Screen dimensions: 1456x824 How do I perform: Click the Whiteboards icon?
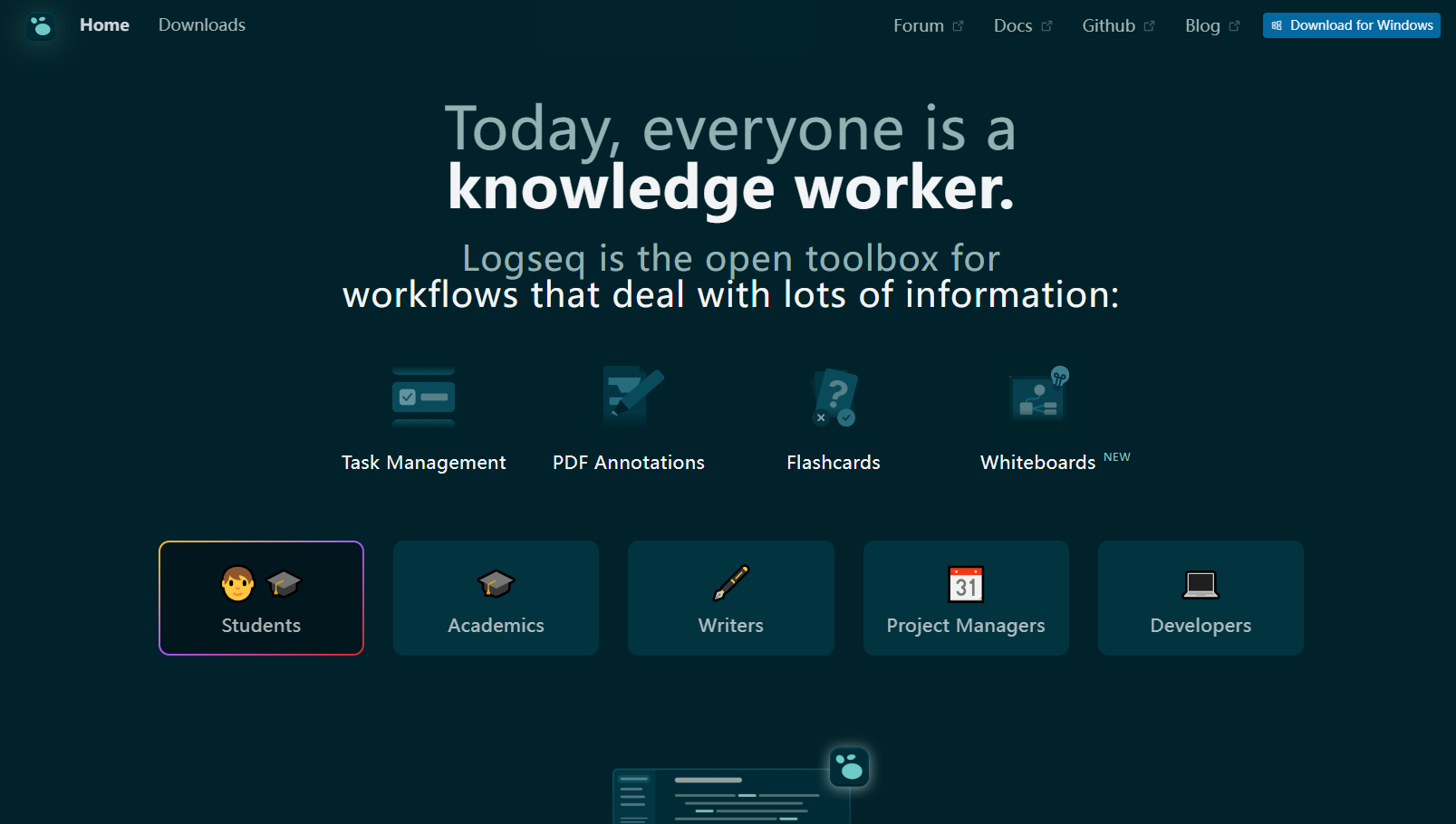click(x=1040, y=394)
